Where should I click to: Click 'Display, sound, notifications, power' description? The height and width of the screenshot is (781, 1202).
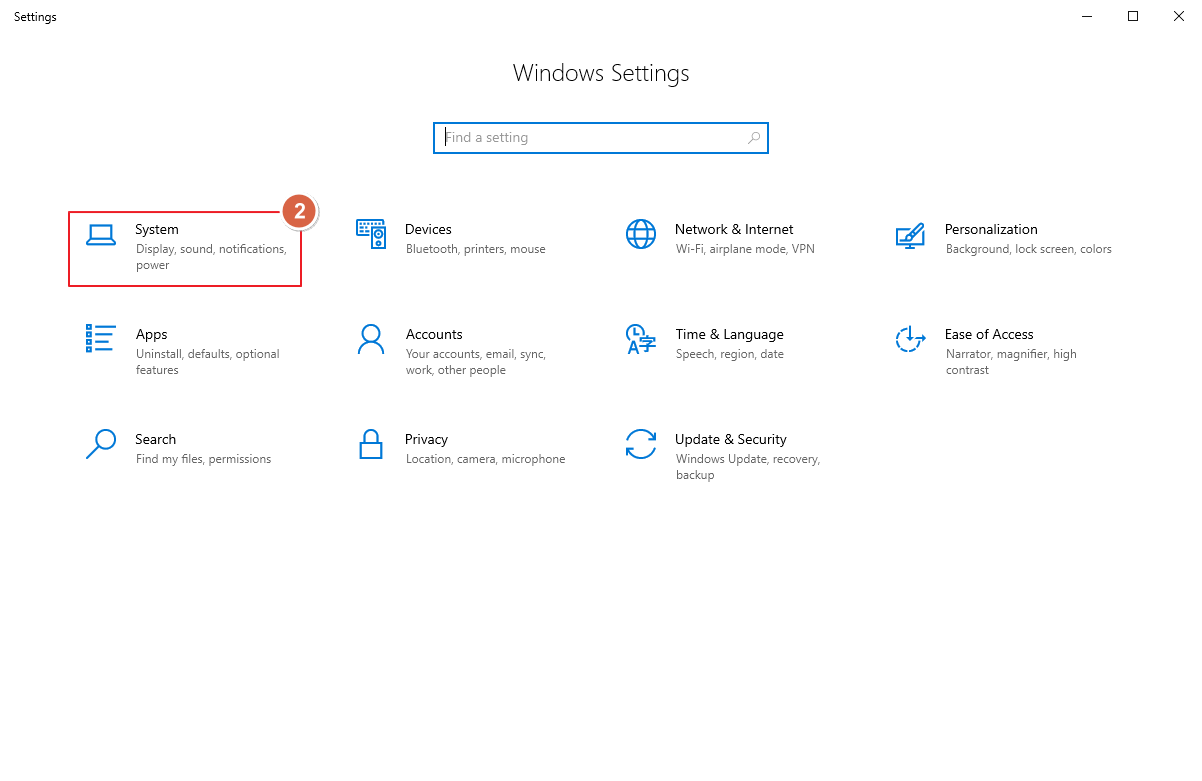tap(211, 257)
